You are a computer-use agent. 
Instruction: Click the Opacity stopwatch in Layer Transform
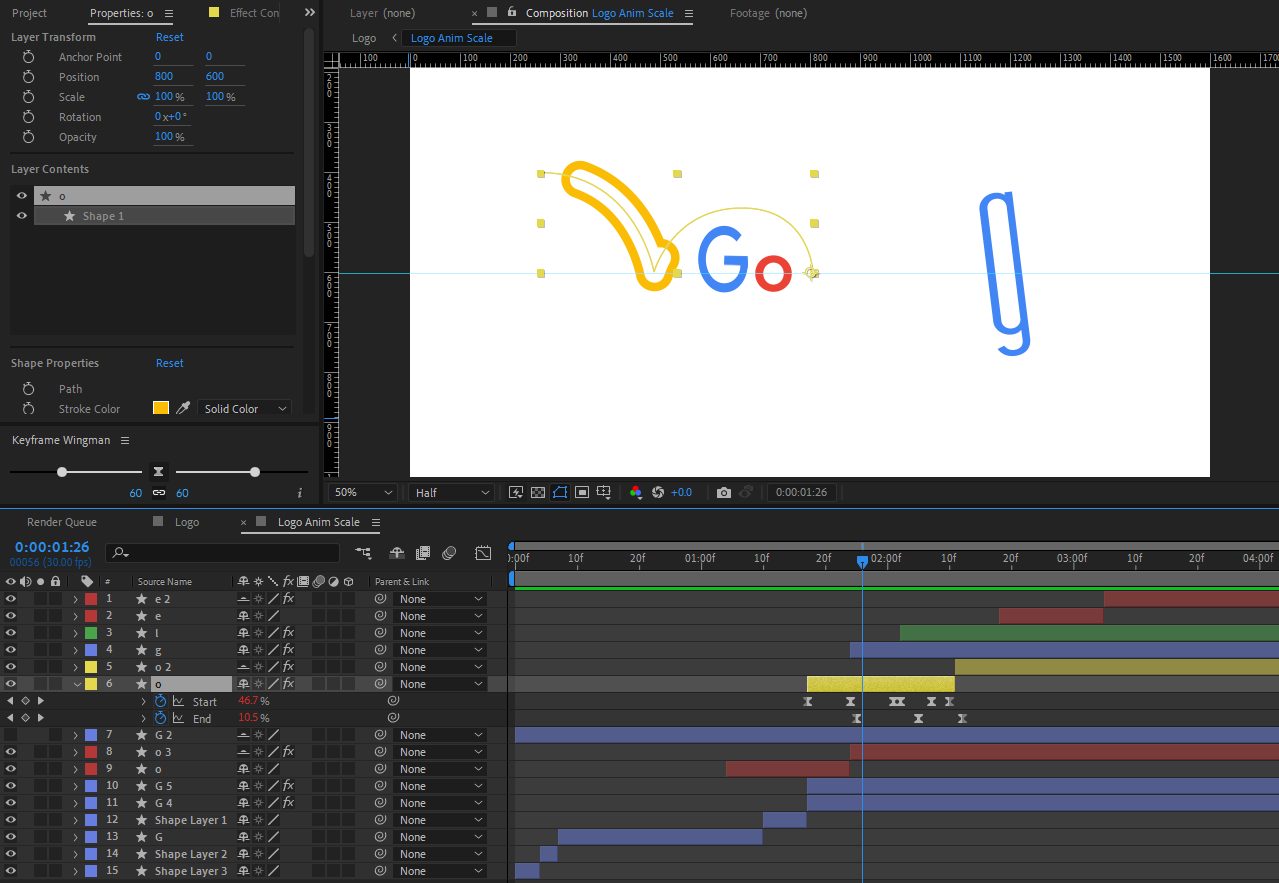[28, 137]
